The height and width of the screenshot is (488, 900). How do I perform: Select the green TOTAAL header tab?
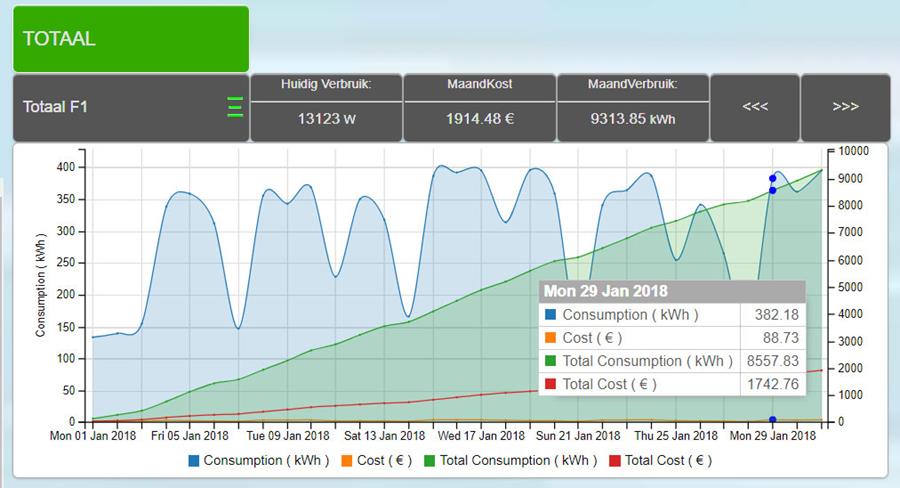pos(130,39)
